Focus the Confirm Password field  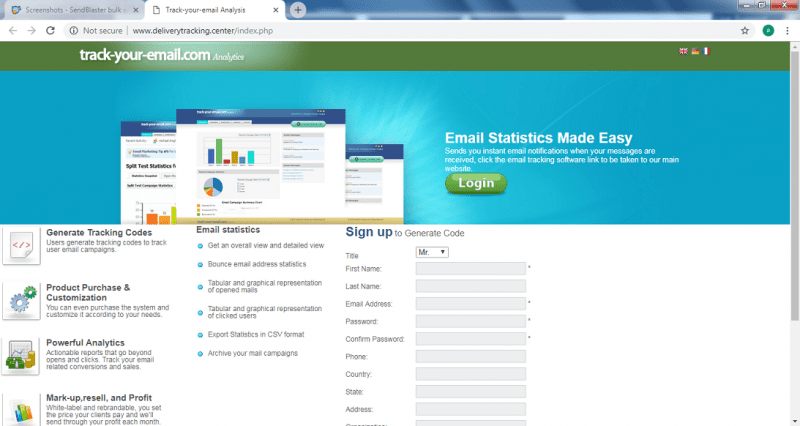coord(470,339)
